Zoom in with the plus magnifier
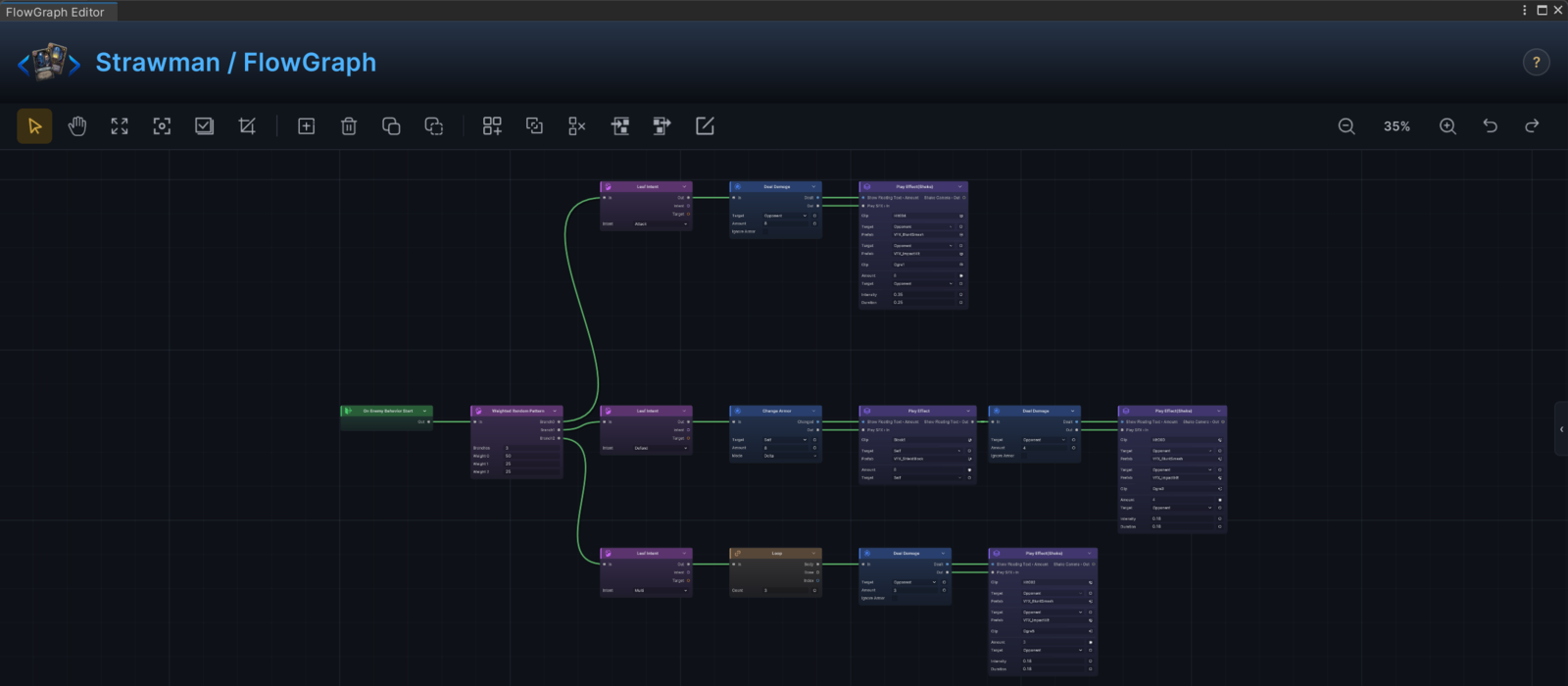 point(1447,126)
